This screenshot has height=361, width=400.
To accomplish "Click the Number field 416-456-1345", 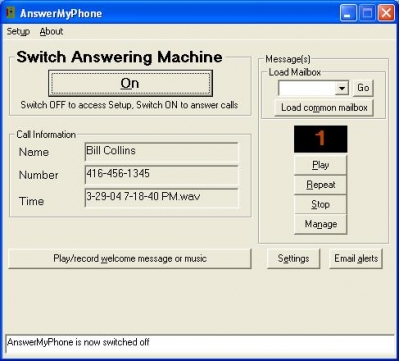I will tap(162, 175).
